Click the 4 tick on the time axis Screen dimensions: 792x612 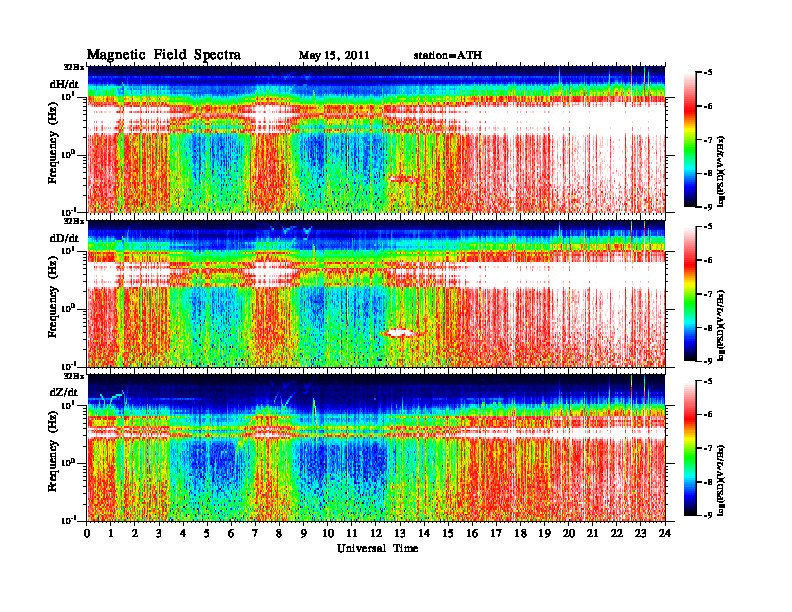pyautogui.click(x=183, y=533)
